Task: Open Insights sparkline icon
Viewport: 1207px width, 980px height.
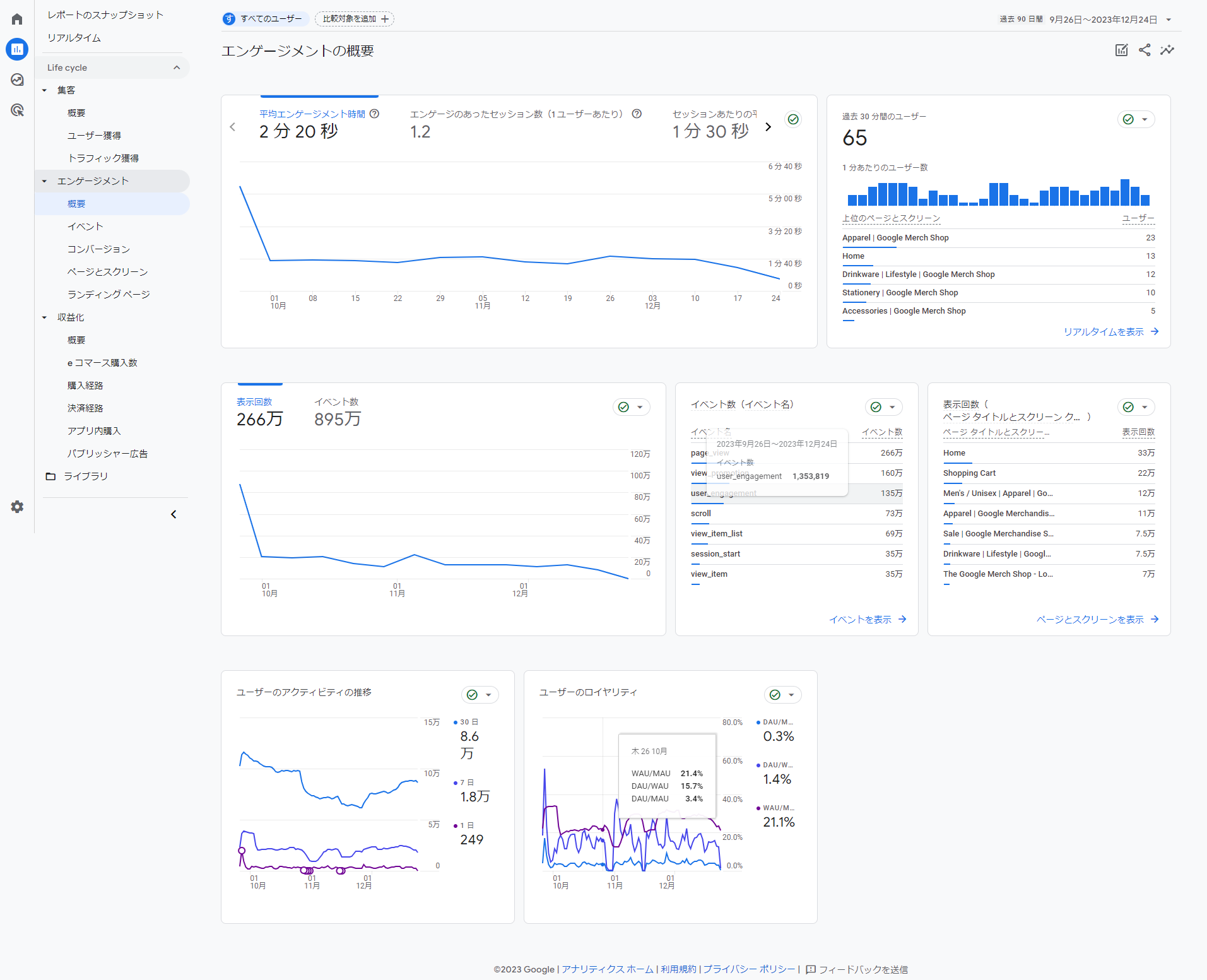Action: pos(1167,50)
